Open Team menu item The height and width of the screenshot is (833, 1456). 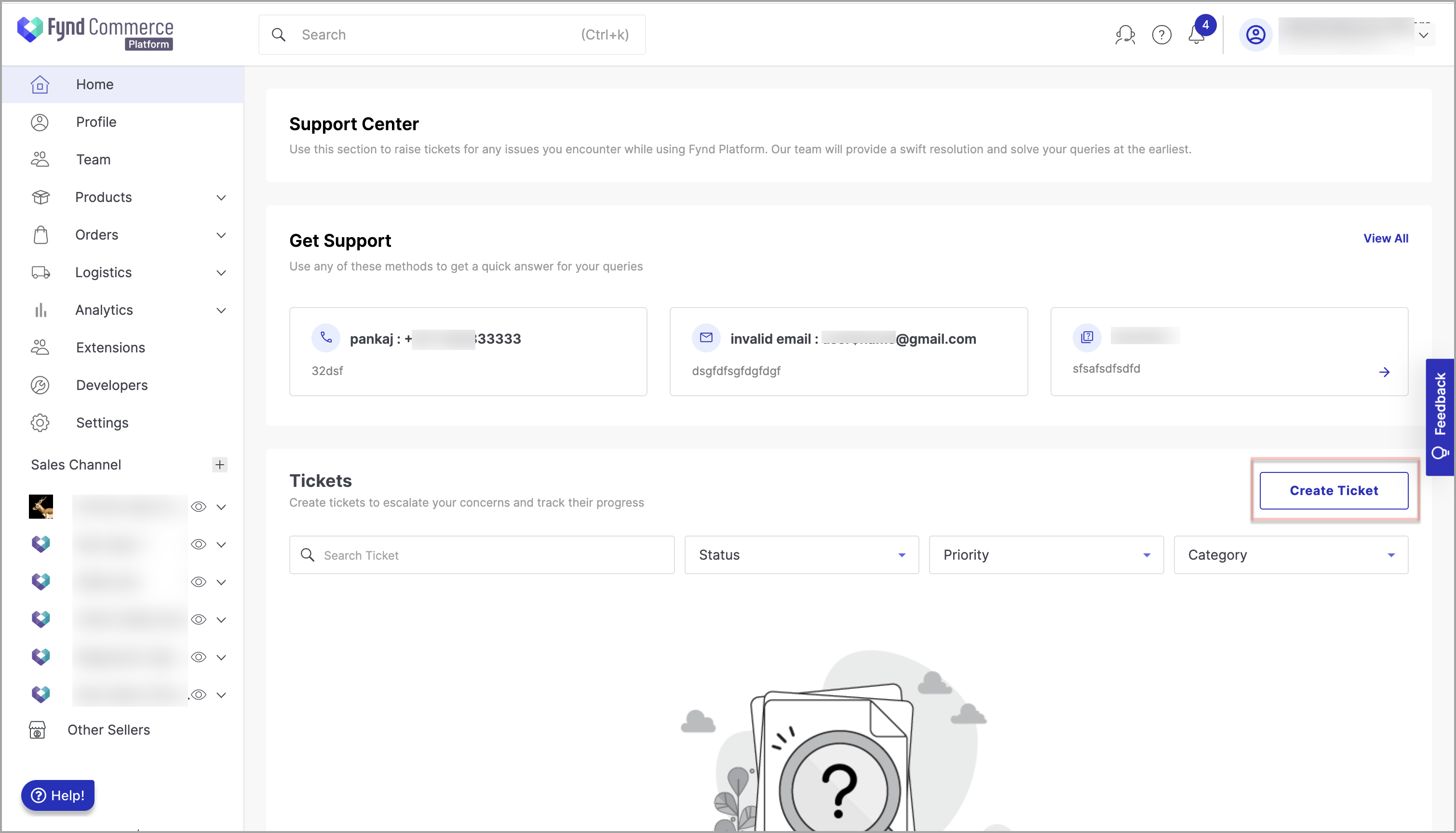(x=122, y=160)
